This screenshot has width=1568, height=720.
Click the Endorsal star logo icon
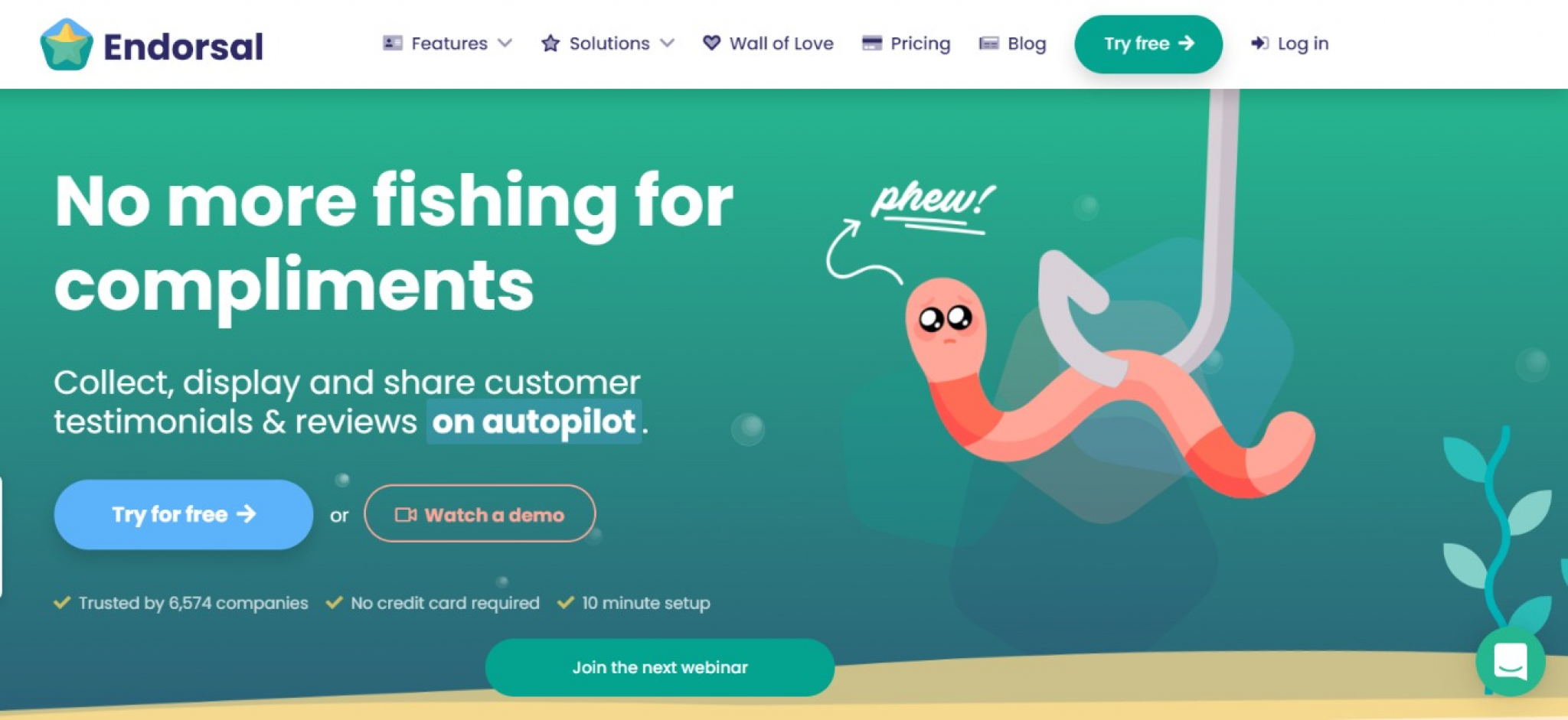tap(67, 44)
